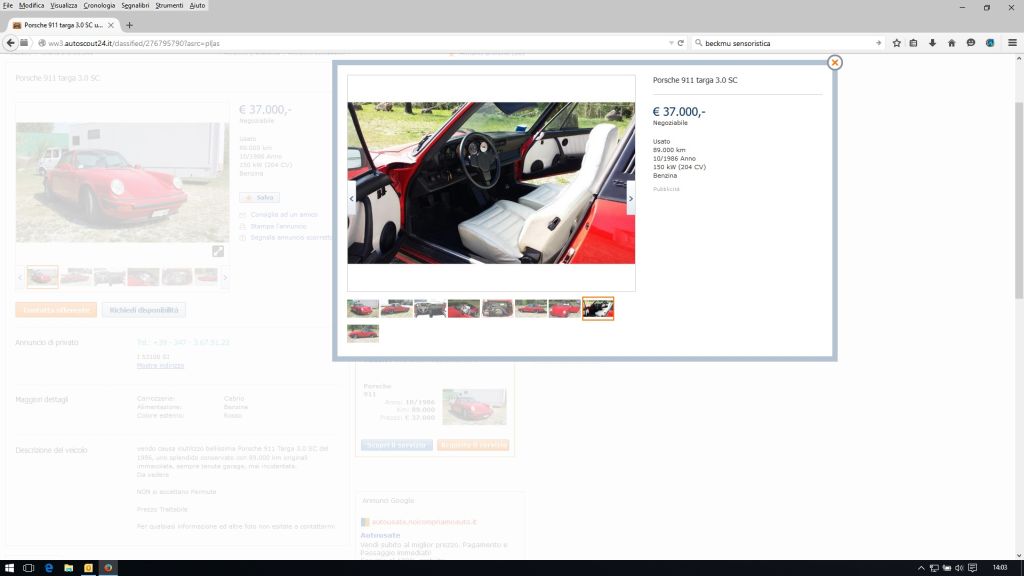Click dimmed Salva button behind lightbox
The height and width of the screenshot is (576, 1024).
pos(259,197)
